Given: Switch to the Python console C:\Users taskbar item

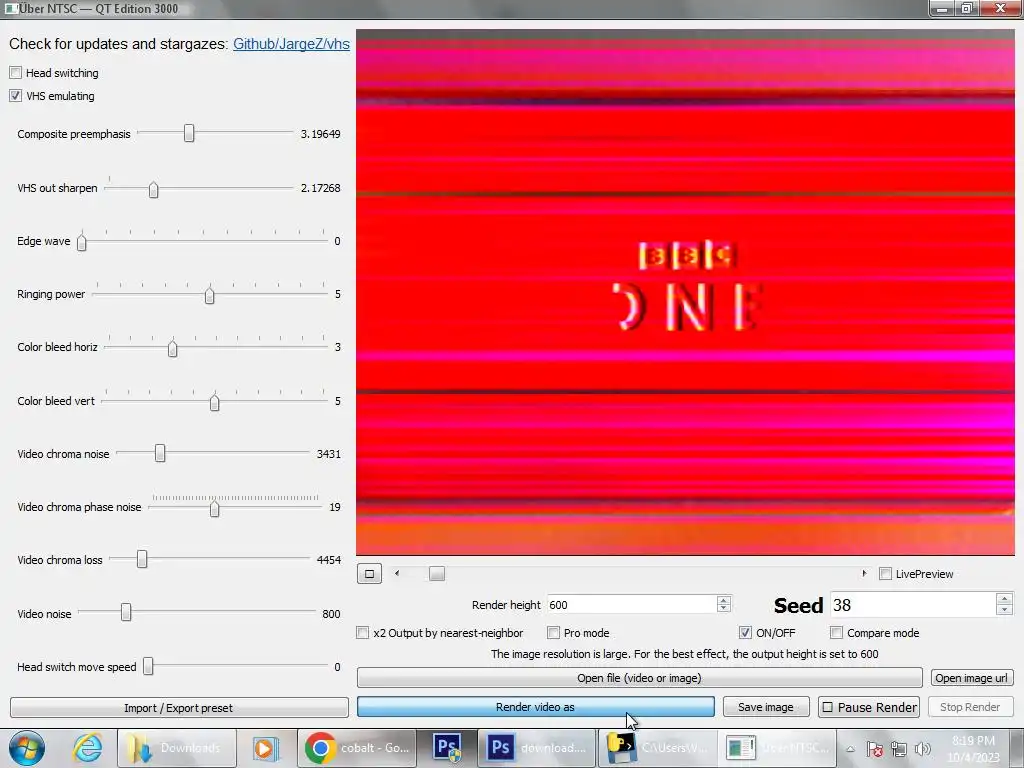Looking at the screenshot, I should click(658, 748).
